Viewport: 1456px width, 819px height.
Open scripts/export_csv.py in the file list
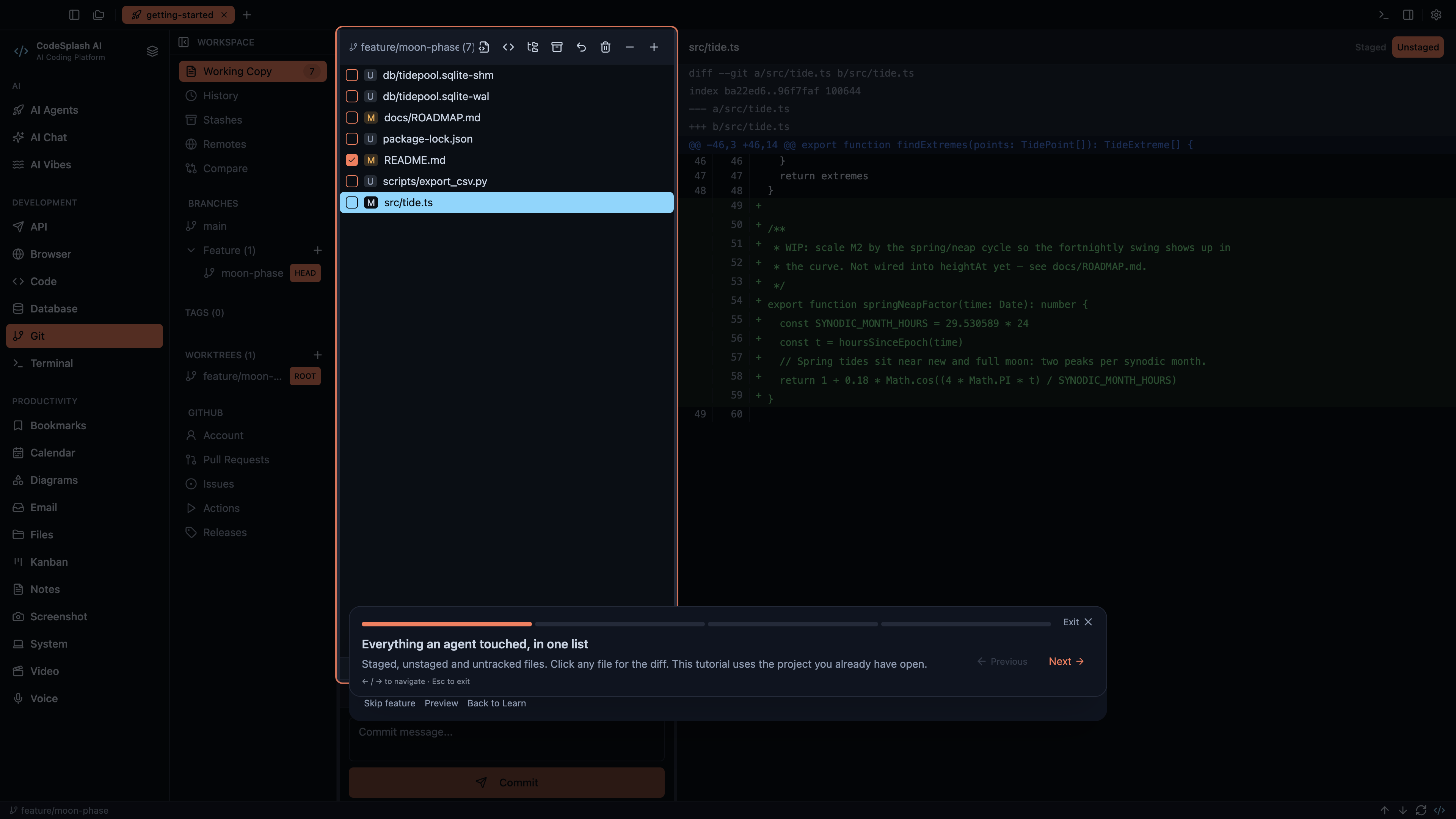(507, 182)
